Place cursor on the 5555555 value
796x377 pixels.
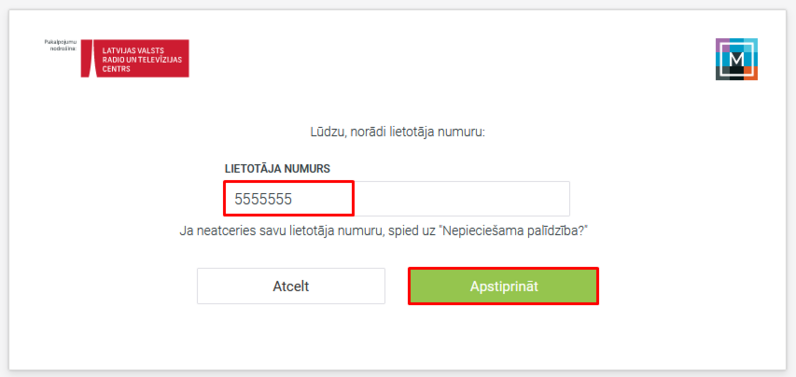[263, 199]
